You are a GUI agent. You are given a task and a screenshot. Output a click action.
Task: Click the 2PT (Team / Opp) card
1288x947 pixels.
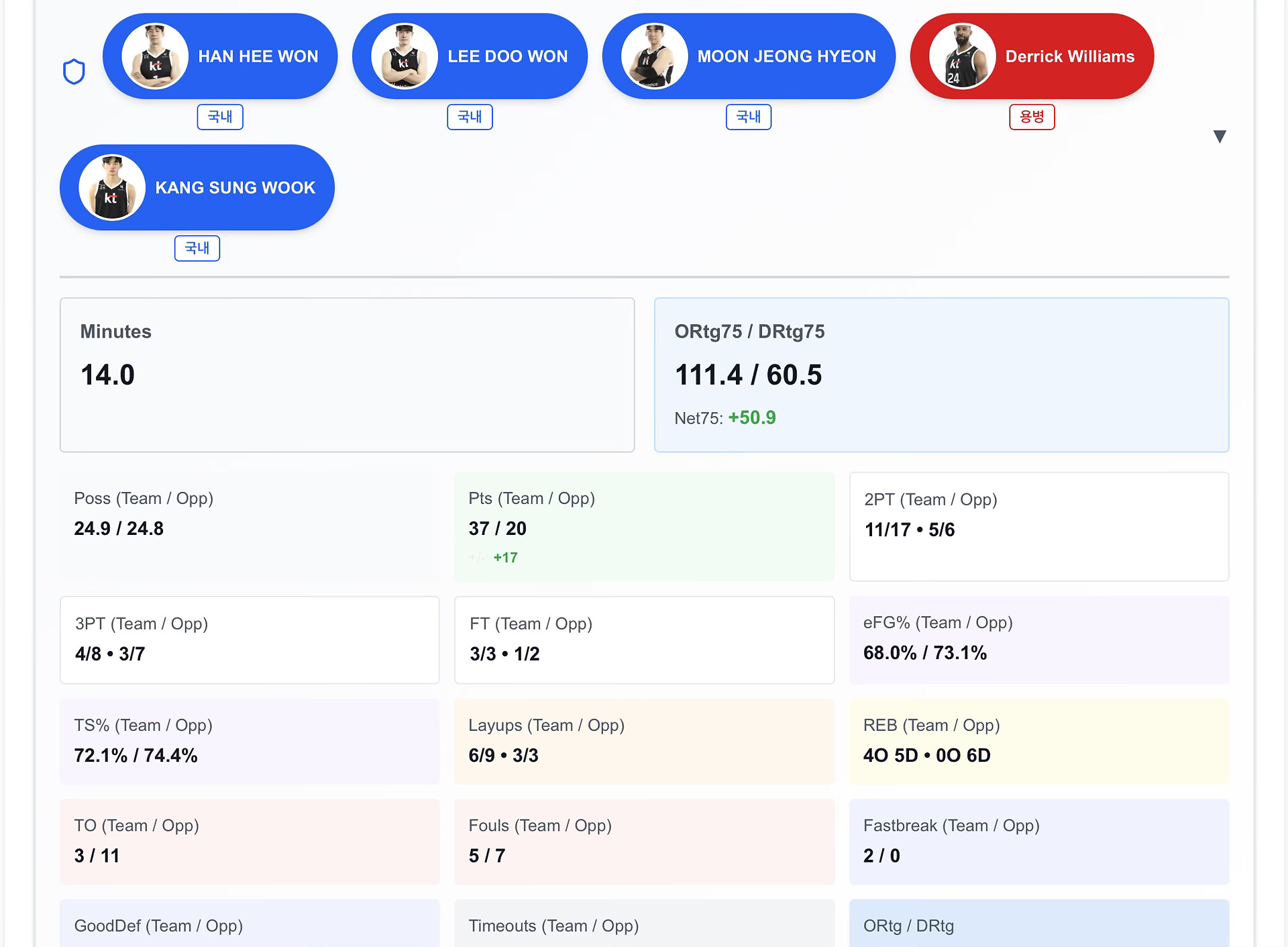click(x=1038, y=526)
